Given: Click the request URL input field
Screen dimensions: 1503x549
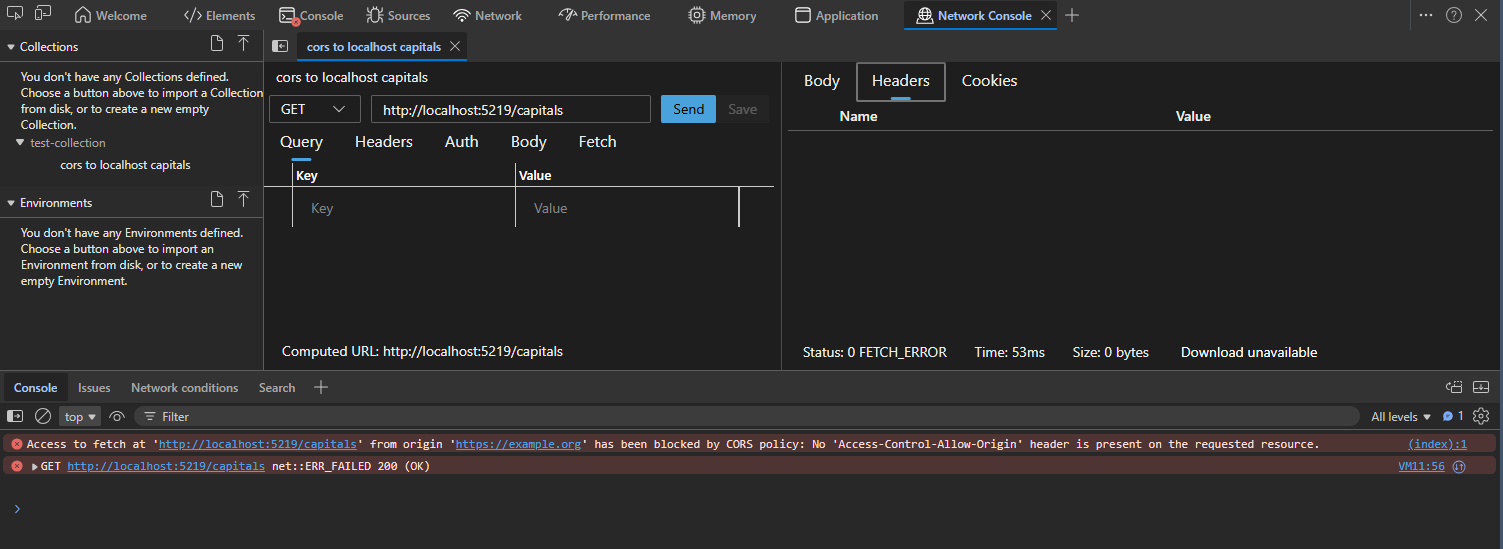Looking at the screenshot, I should [x=511, y=110].
